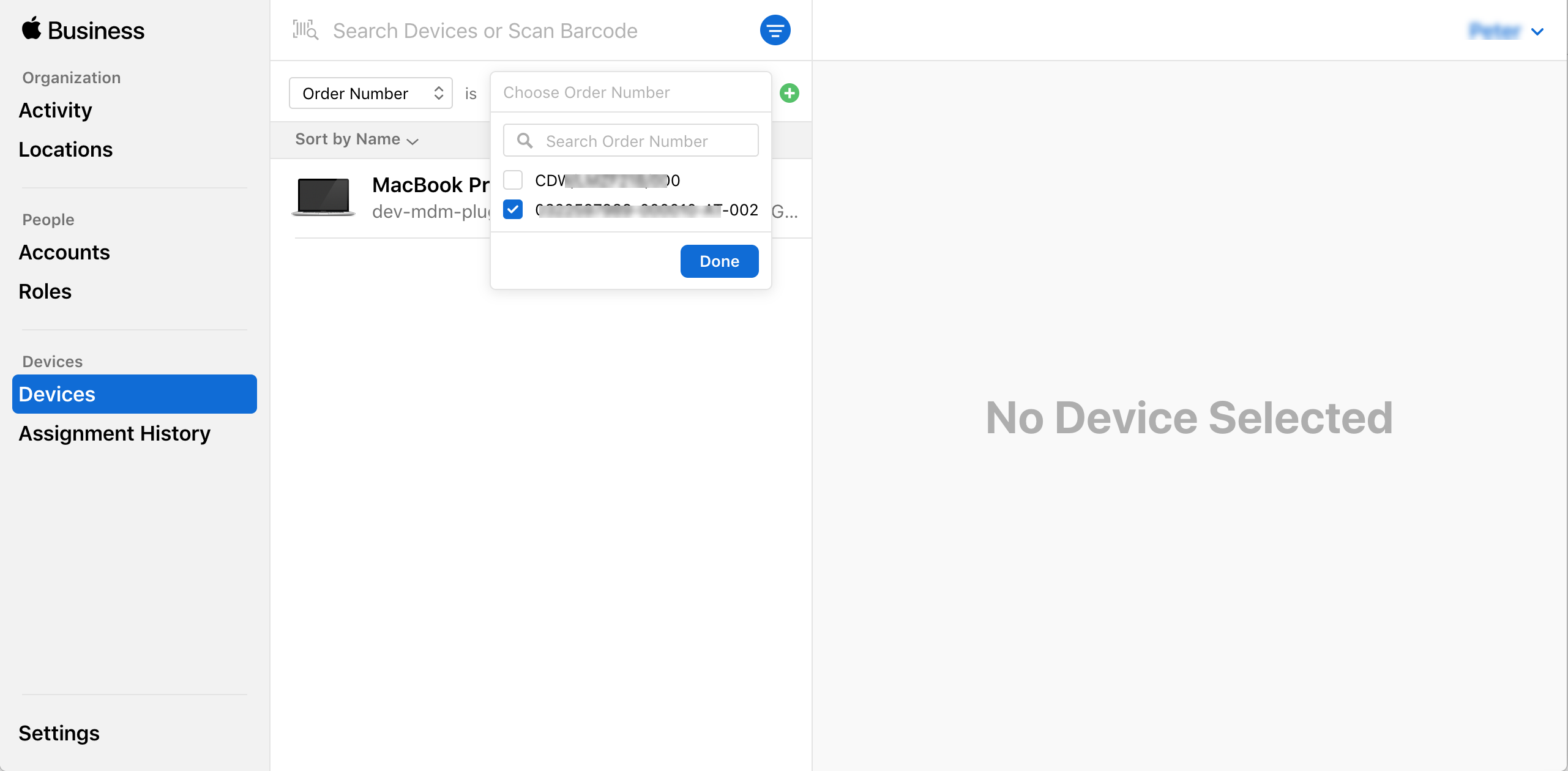1568x771 pixels.
Task: Open the Accounts section
Action: click(x=64, y=252)
